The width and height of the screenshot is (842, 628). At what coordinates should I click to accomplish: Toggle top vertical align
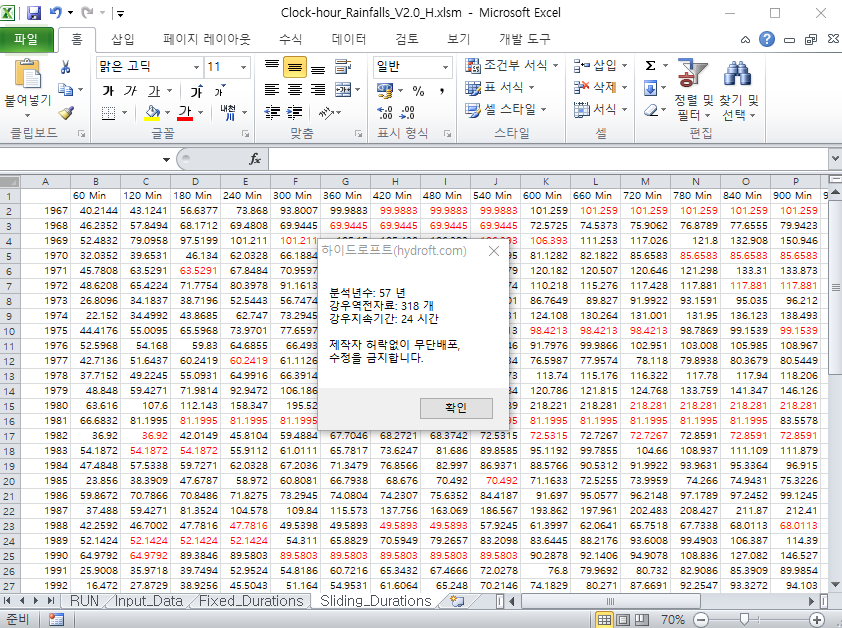272,67
